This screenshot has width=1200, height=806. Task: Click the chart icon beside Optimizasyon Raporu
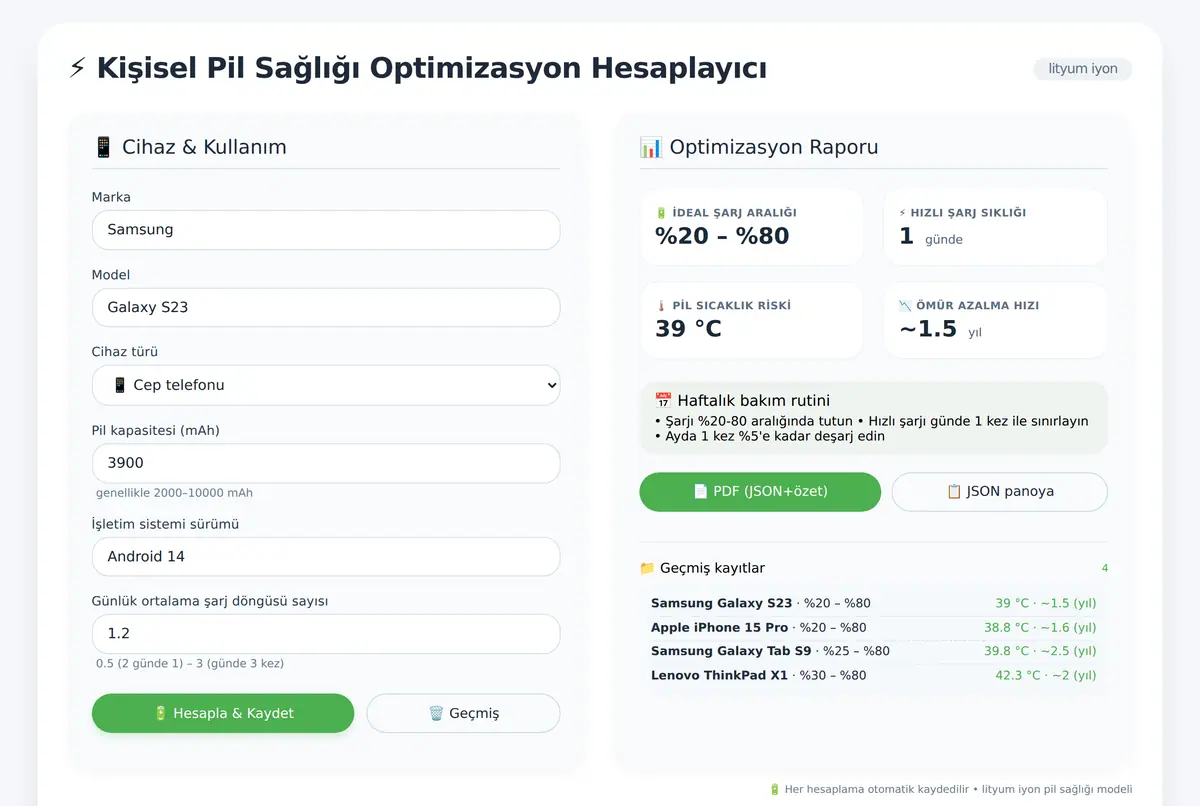(651, 147)
